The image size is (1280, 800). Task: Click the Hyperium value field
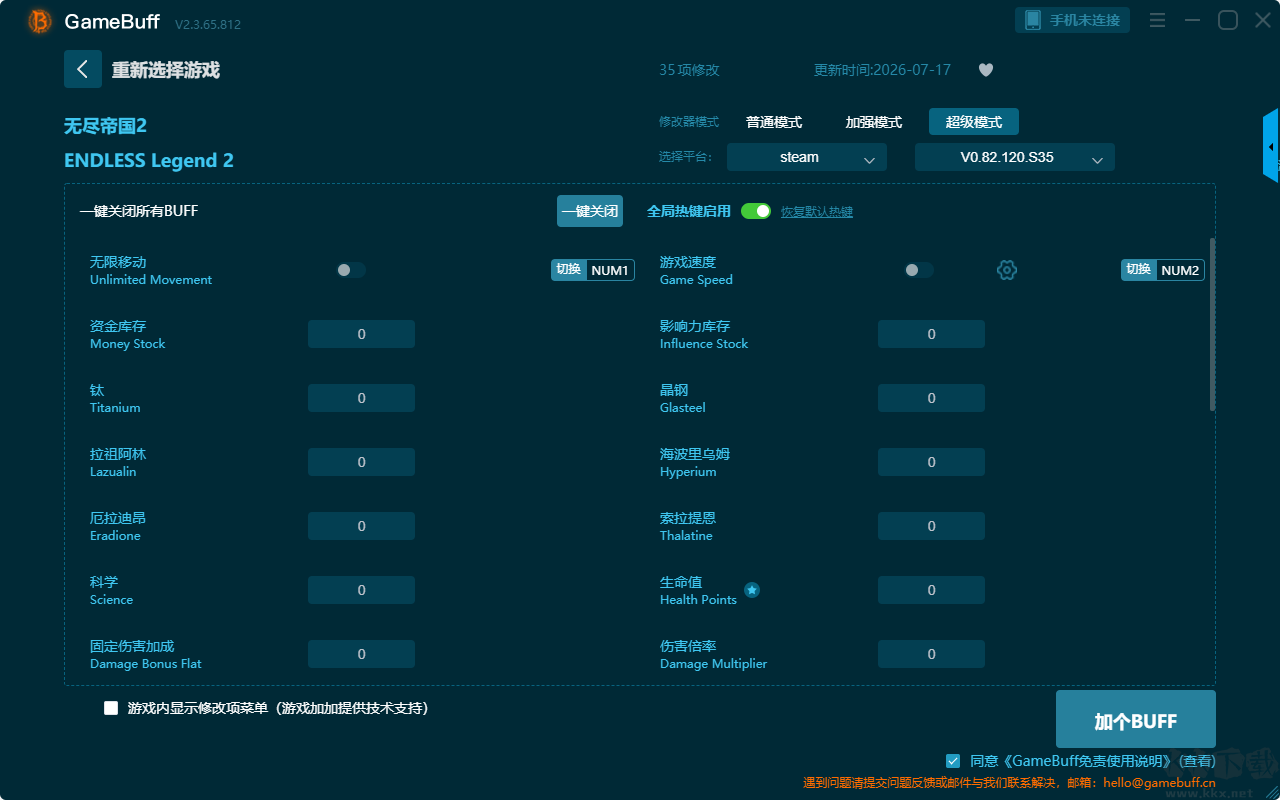[931, 462]
